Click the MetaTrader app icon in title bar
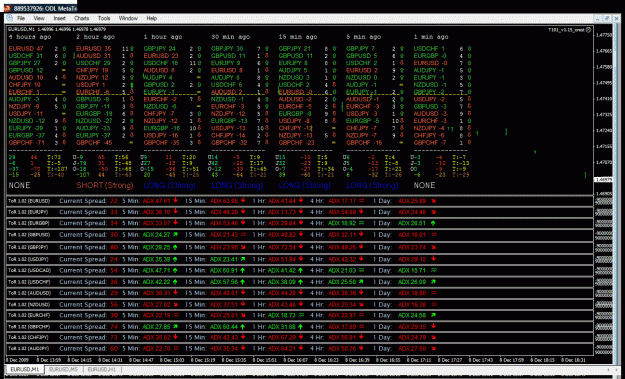The image size is (625, 379). tap(7, 8)
